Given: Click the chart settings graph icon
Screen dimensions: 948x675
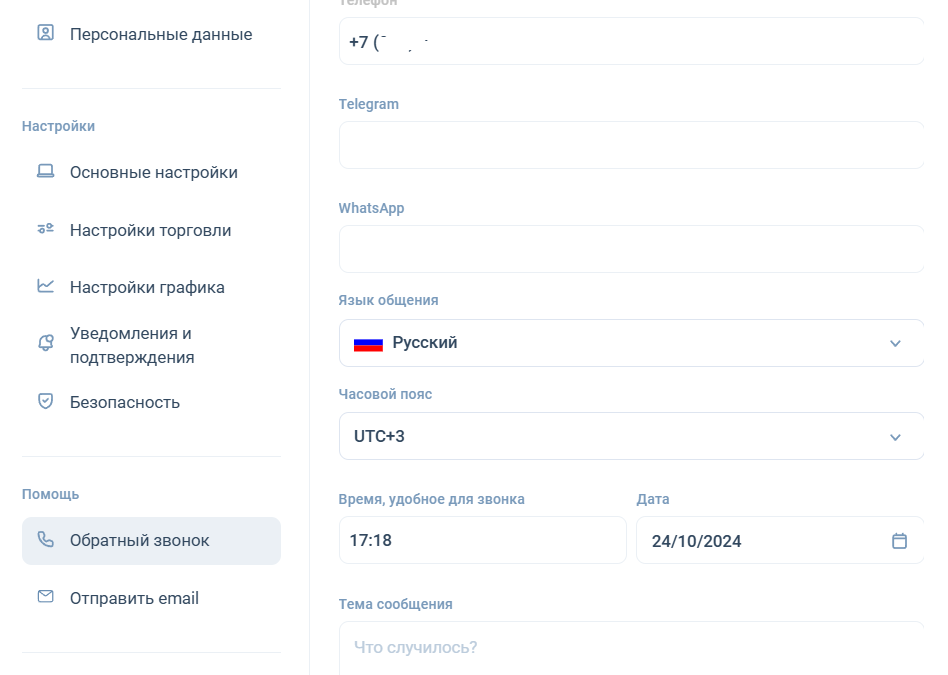Looking at the screenshot, I should [45, 286].
